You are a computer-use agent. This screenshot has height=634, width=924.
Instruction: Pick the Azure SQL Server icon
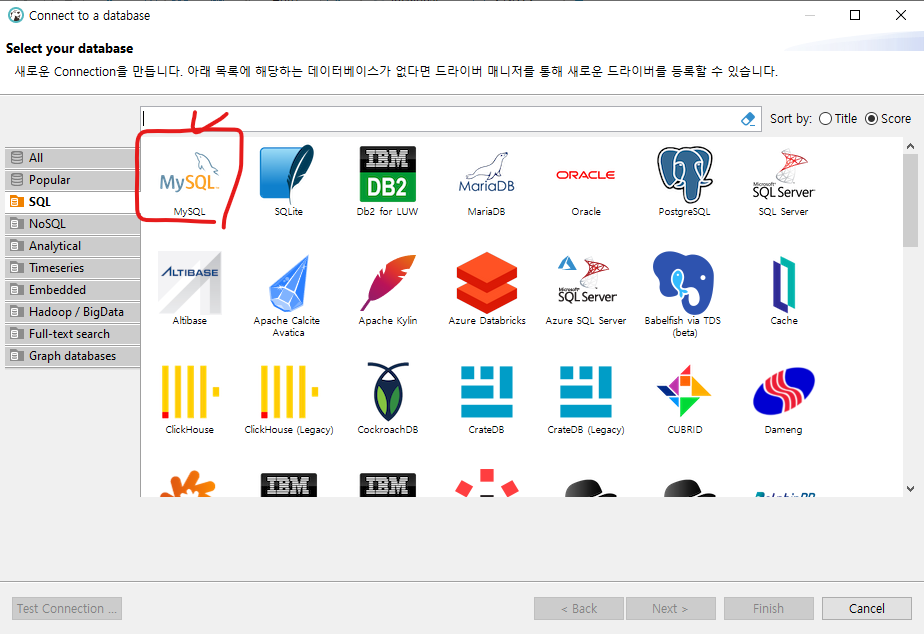586,282
